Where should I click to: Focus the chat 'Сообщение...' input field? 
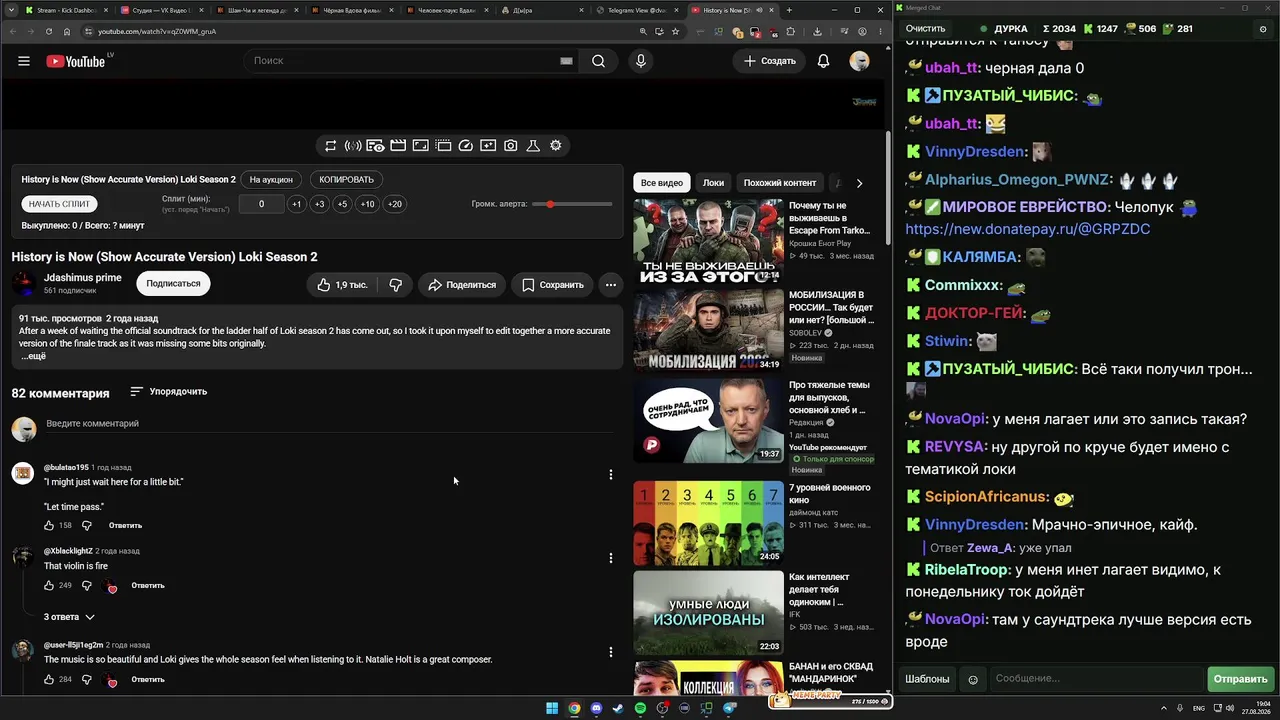tap(1097, 680)
